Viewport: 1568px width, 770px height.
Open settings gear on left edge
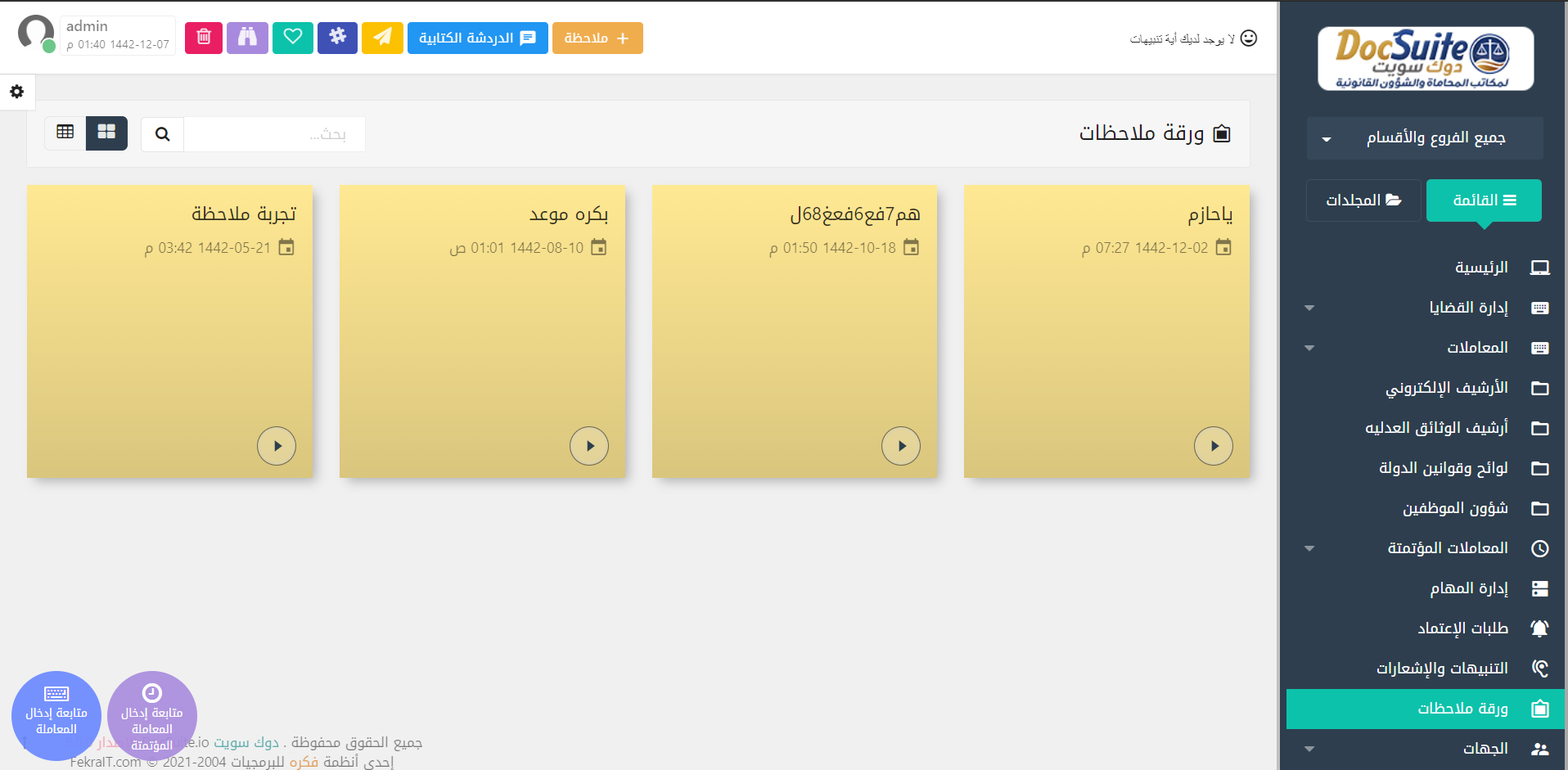pyautogui.click(x=17, y=92)
